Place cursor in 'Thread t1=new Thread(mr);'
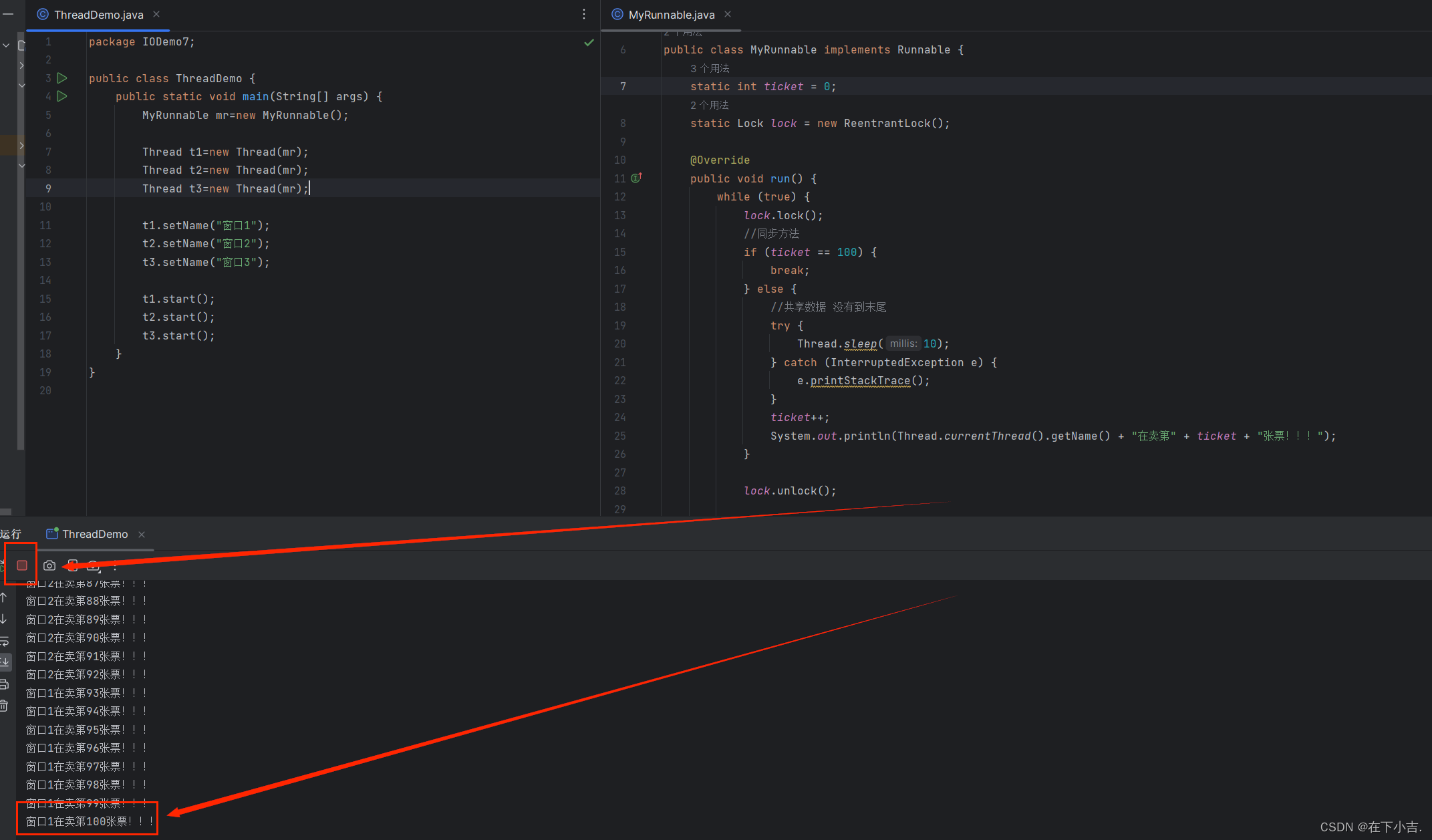Screen dimensions: 1432x840 (225, 152)
